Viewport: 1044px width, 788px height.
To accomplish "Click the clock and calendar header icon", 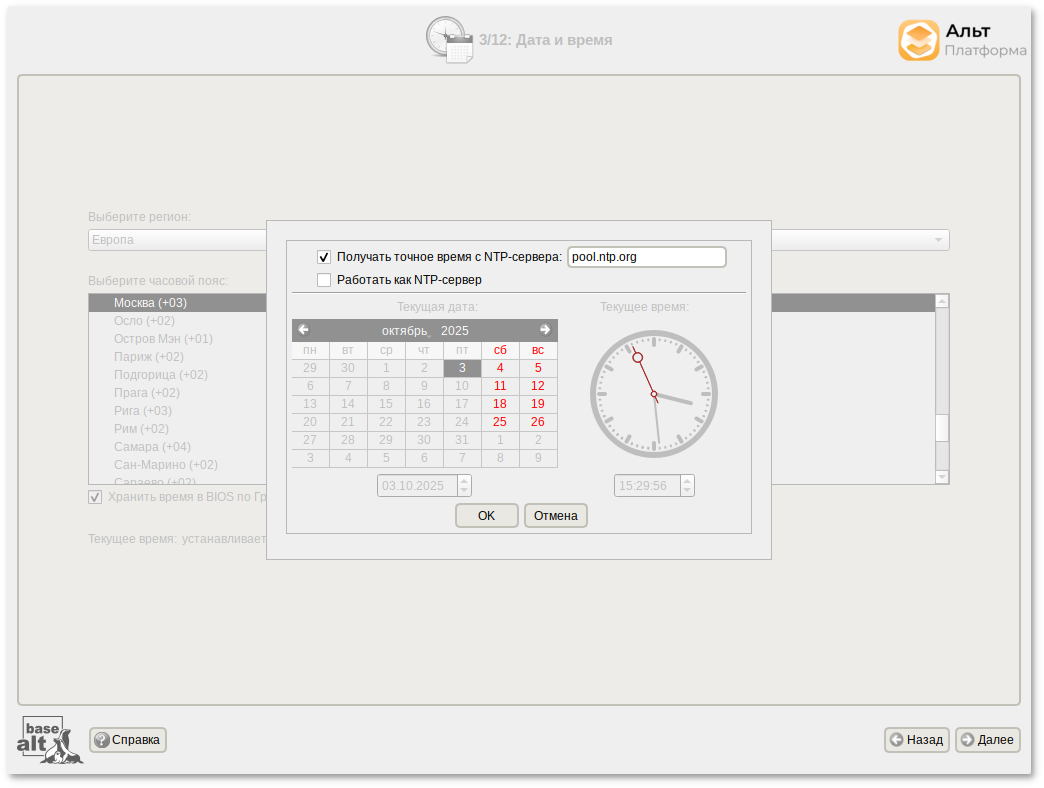I will coord(449,40).
